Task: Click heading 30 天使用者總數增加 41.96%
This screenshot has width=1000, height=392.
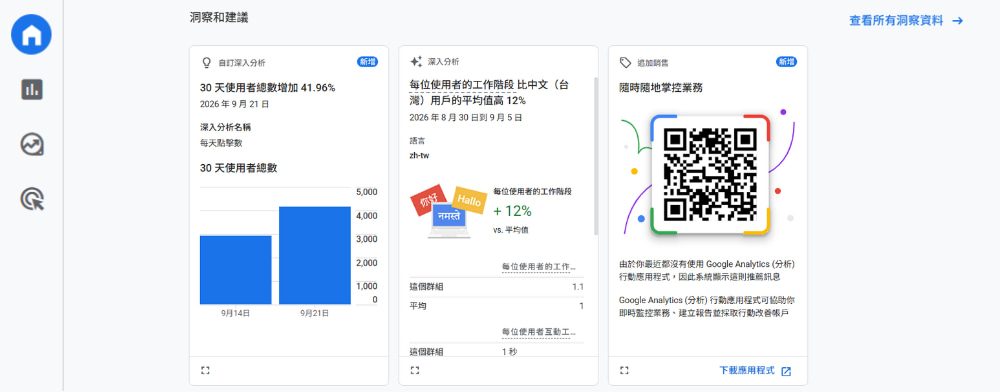Action: pyautogui.click(x=267, y=88)
